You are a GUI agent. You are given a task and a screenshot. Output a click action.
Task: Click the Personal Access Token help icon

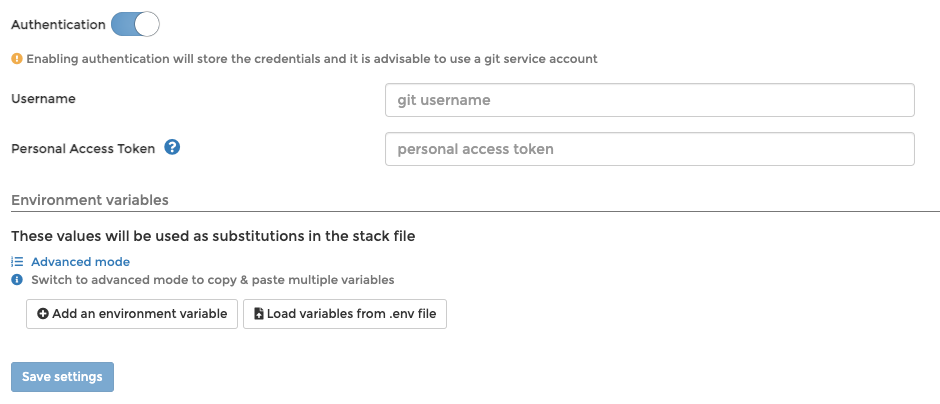coord(172,148)
